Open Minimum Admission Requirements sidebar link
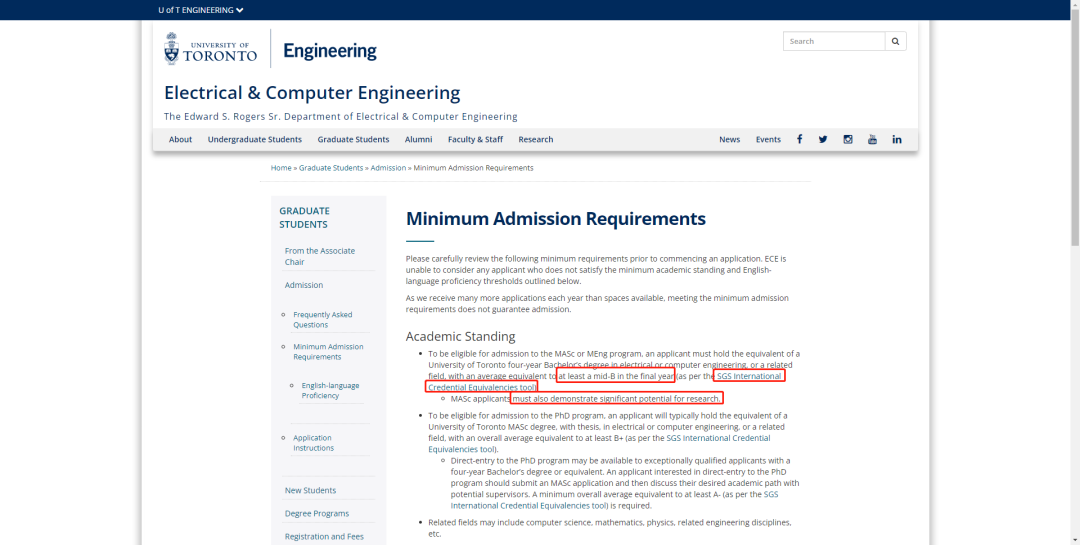The height and width of the screenshot is (545, 1080). coord(328,351)
